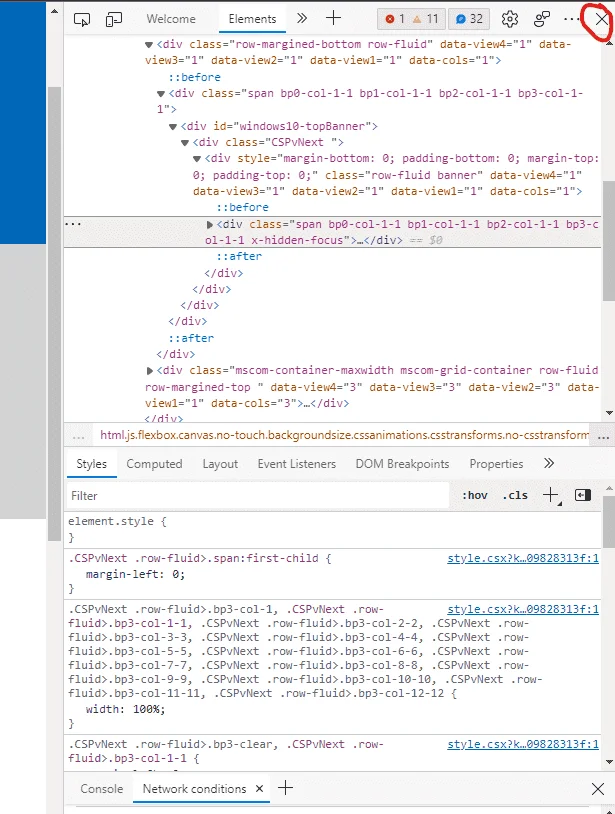The width and height of the screenshot is (615, 814).
Task: Toggle the computed styles sidebar icon
Action: (x=583, y=495)
